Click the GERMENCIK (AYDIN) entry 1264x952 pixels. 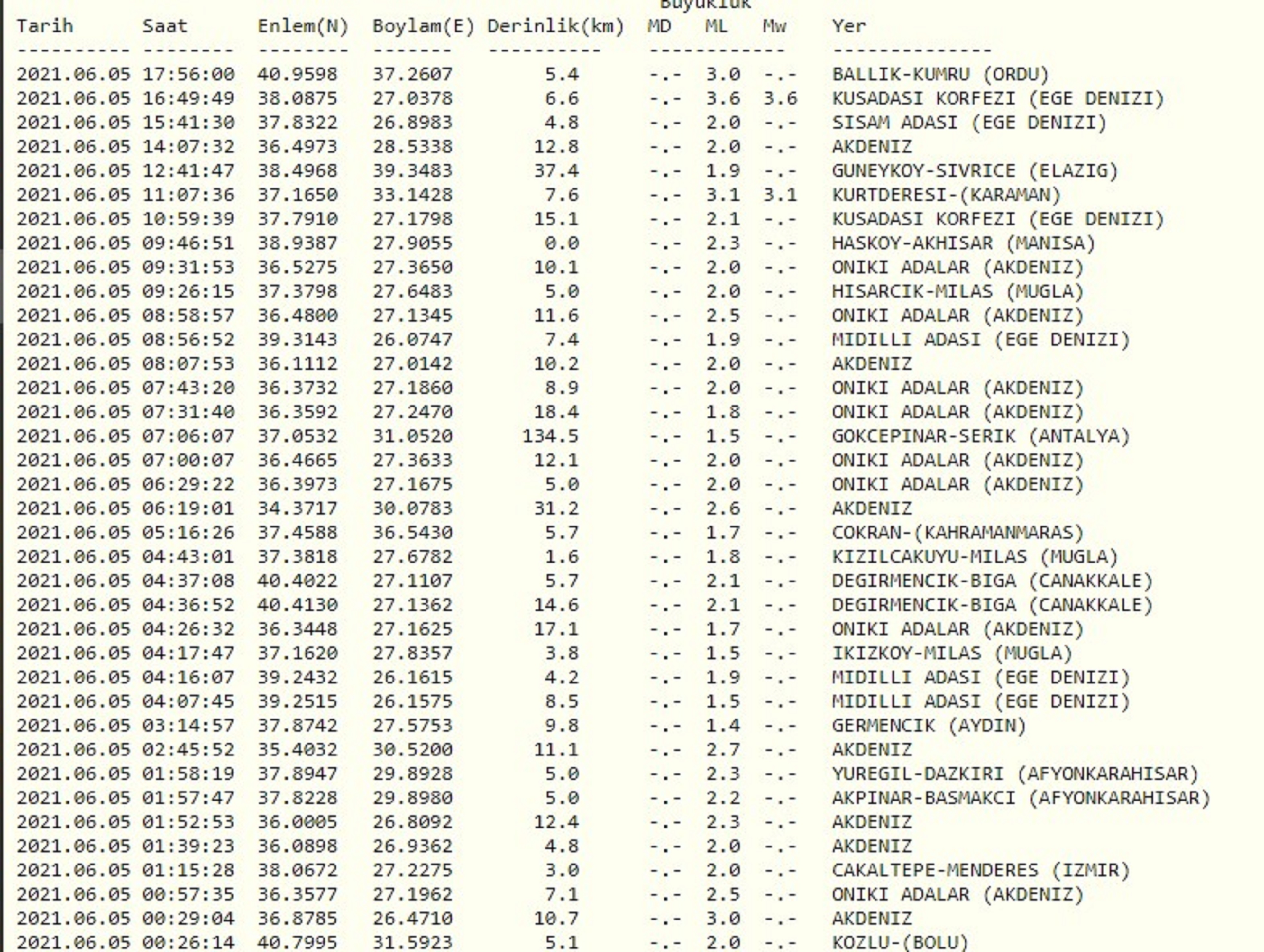(x=929, y=726)
